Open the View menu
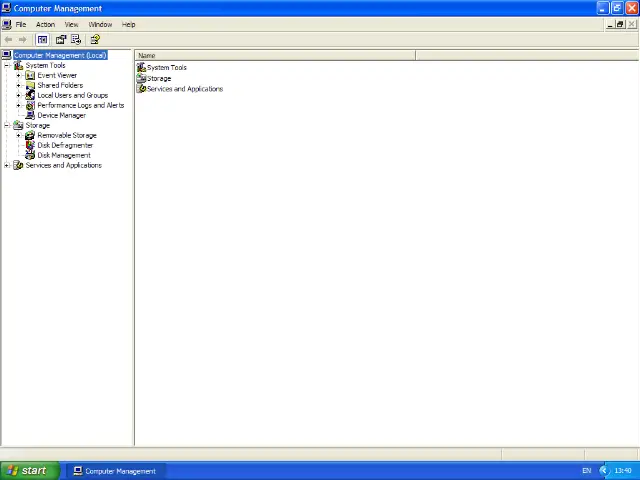640x480 pixels. tap(71, 24)
